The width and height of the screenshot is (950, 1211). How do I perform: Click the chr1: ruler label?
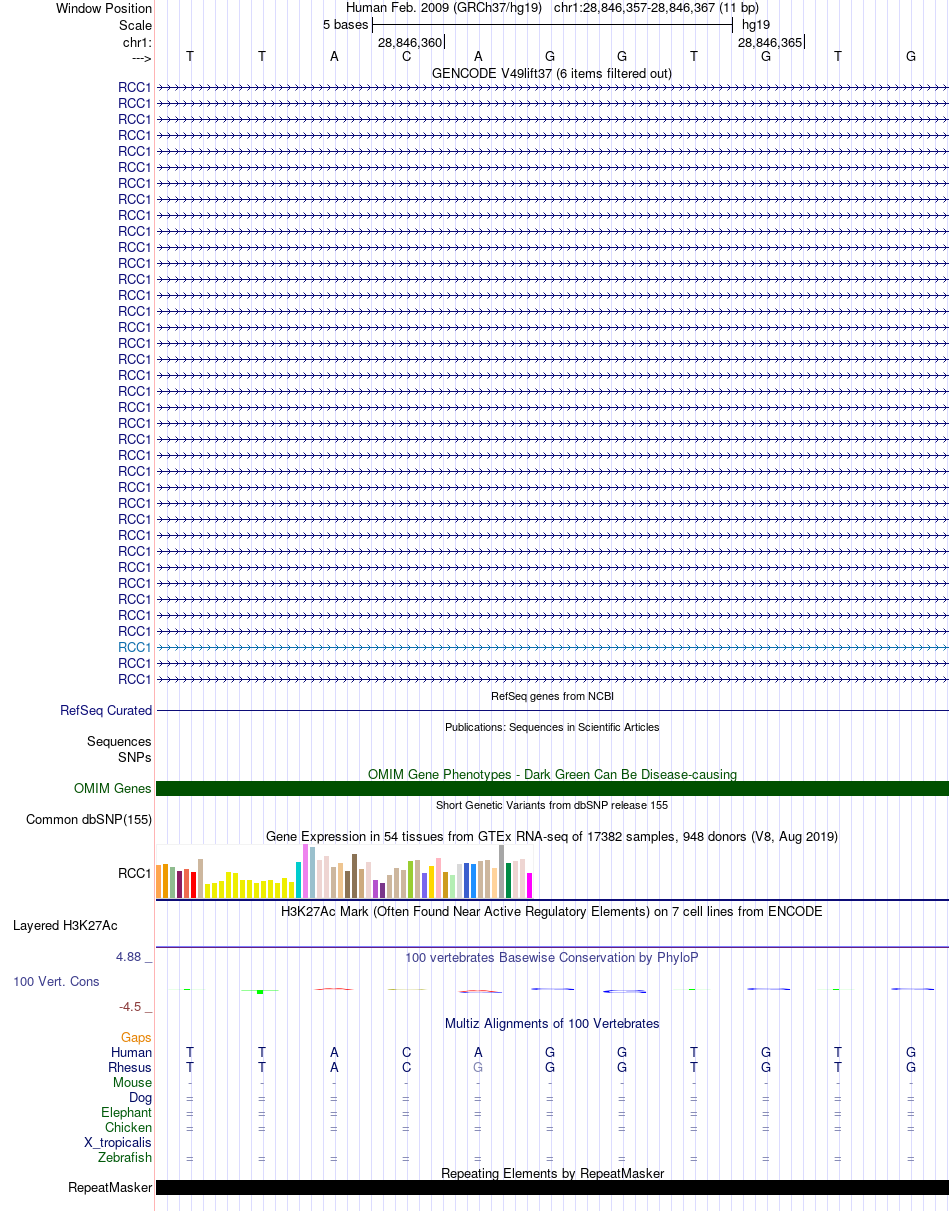click(136, 42)
